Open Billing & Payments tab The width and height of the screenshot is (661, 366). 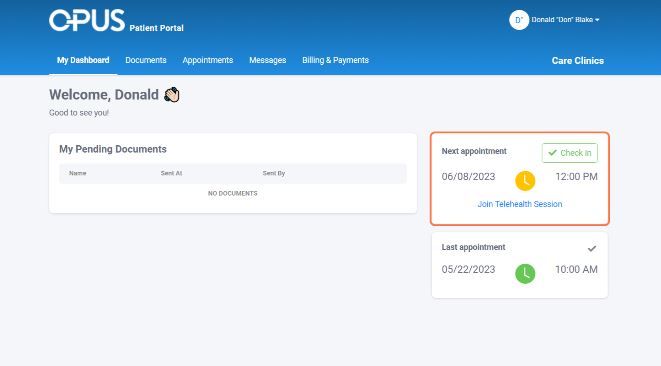coord(336,60)
